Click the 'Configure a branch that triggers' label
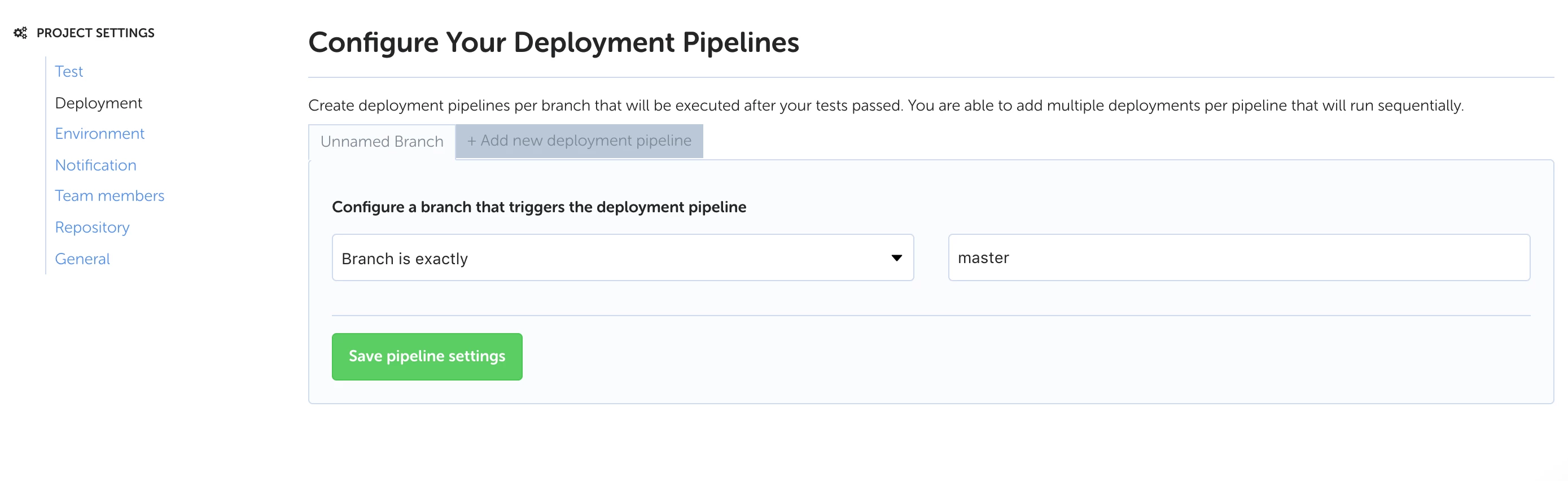The width and height of the screenshot is (1568, 481). [538, 207]
